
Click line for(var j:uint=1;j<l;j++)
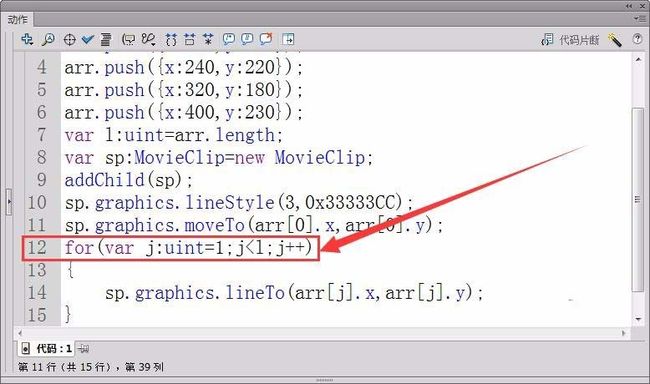188,248
